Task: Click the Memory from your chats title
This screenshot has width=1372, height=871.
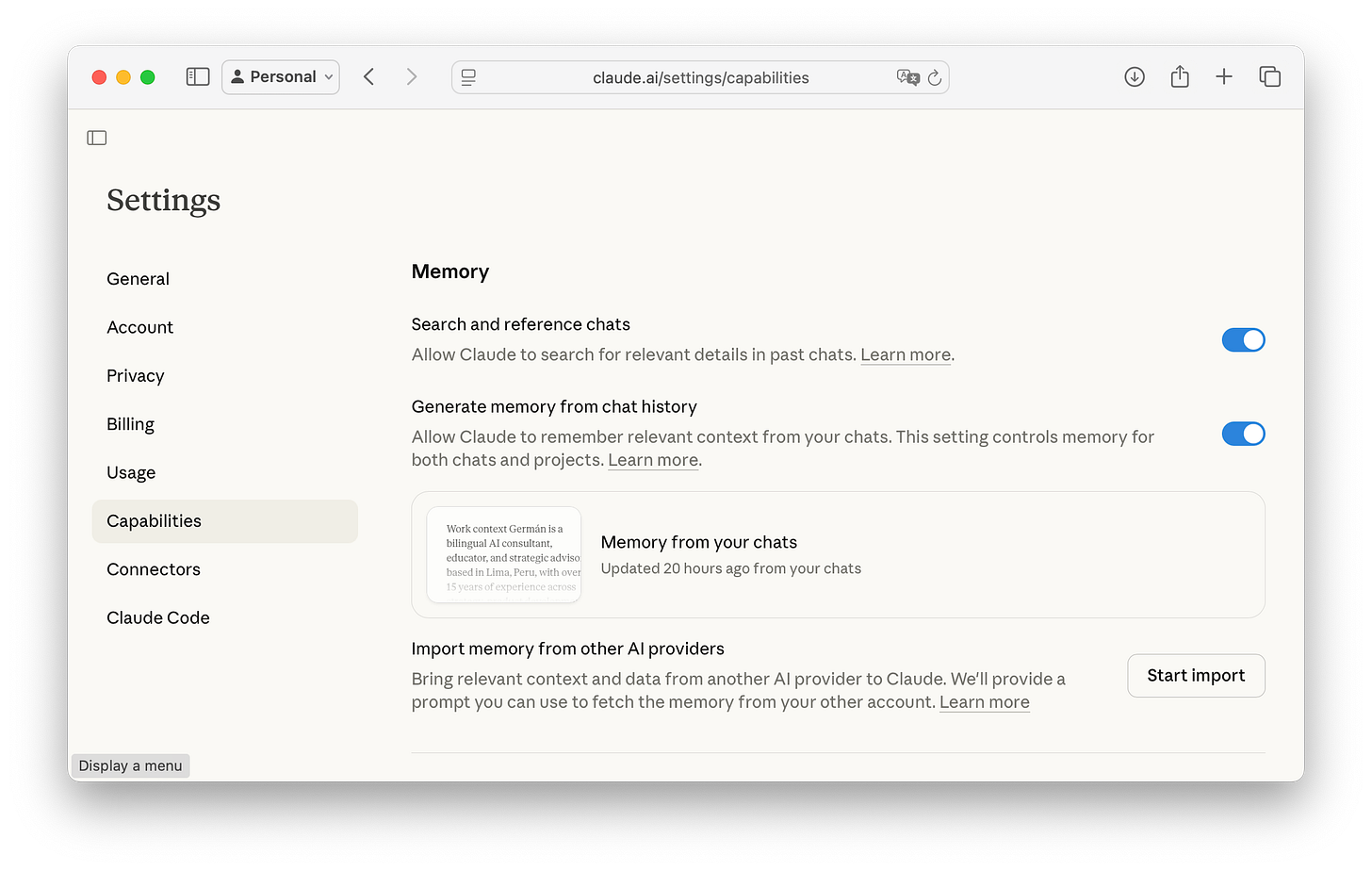Action: [x=699, y=542]
